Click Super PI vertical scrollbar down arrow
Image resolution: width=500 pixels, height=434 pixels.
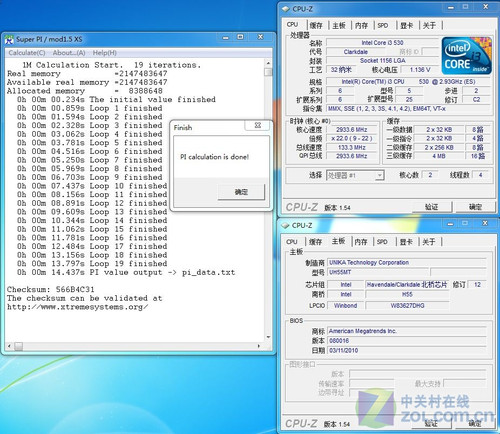point(268,337)
